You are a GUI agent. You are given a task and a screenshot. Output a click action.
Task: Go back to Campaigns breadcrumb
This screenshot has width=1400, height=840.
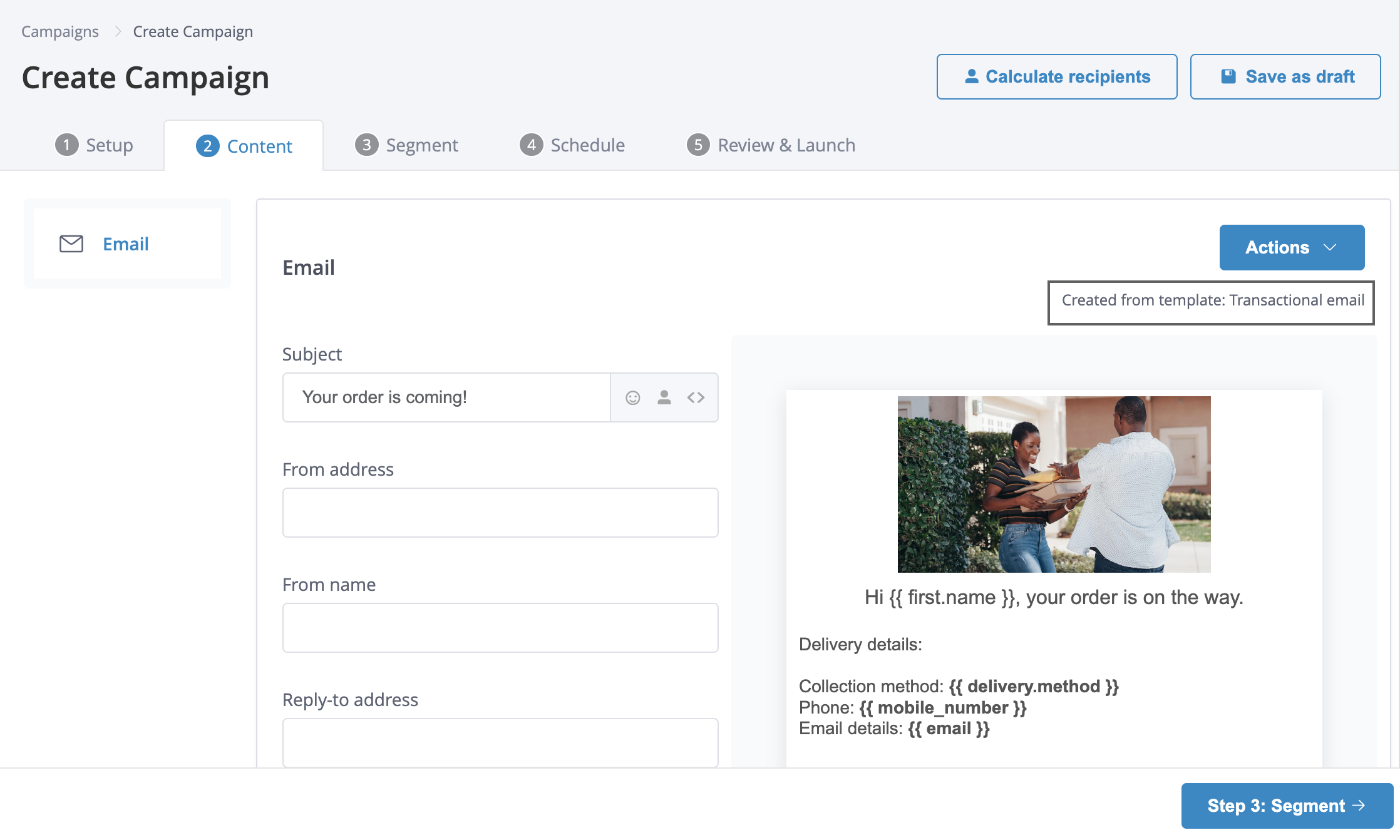coord(60,31)
